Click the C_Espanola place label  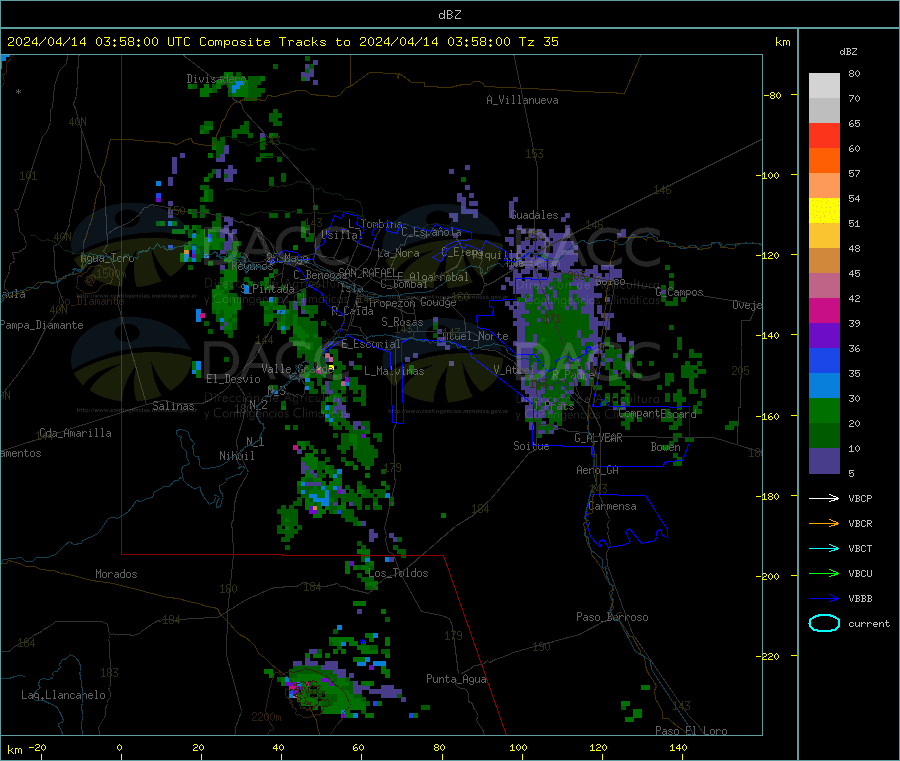coord(431,232)
